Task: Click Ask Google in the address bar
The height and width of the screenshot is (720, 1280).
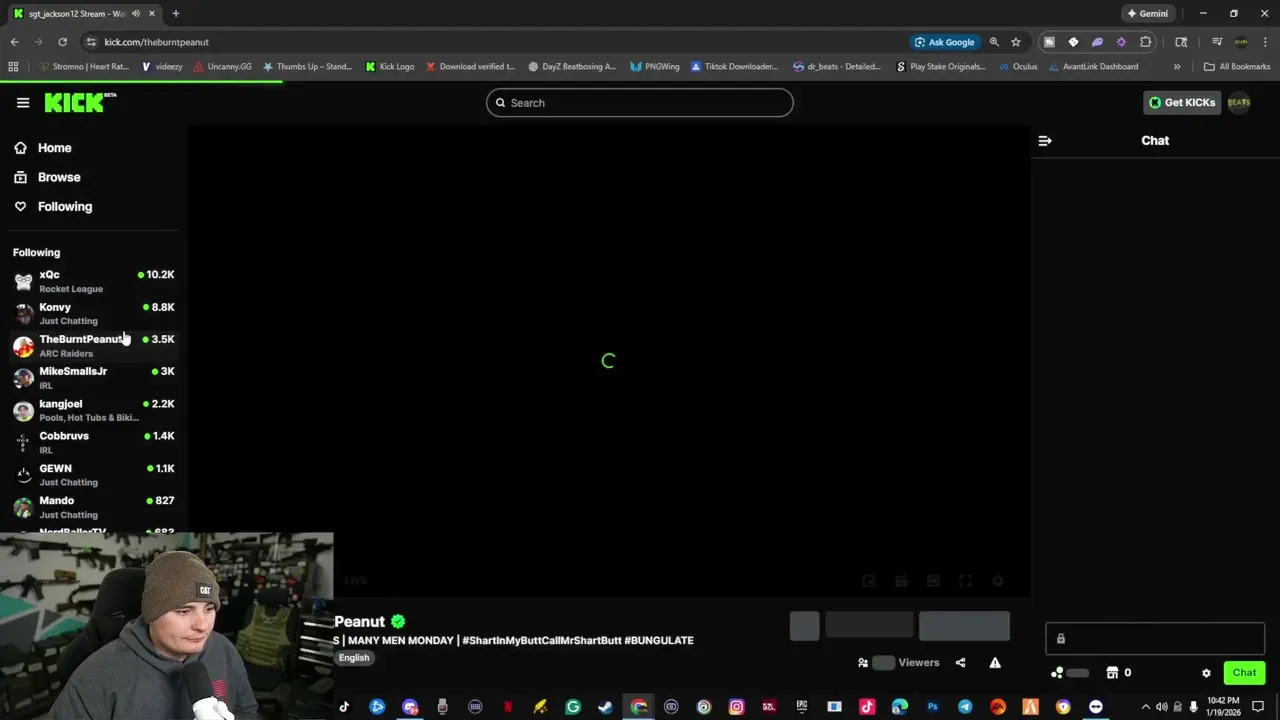Action: tap(944, 42)
